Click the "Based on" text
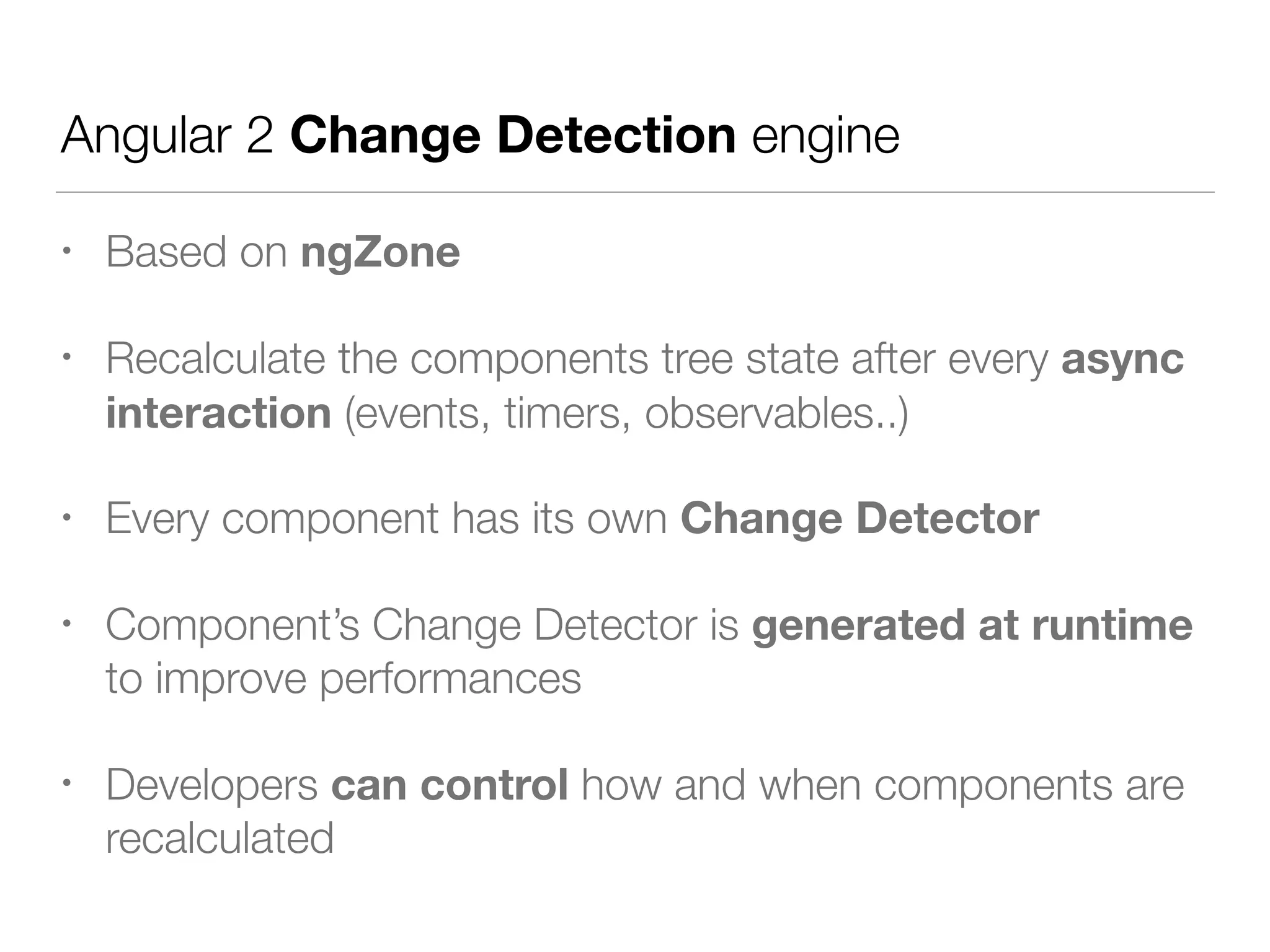Viewport: 1270px width, 952px height. click(196, 252)
